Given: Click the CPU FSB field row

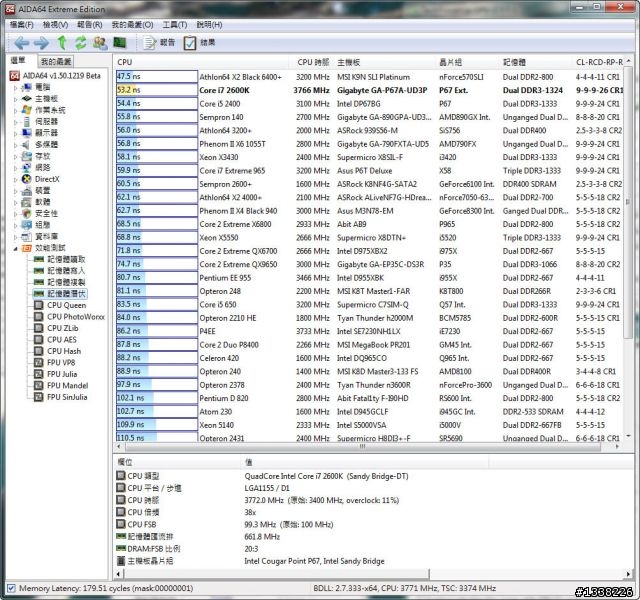Looking at the screenshot, I should [x=302, y=524].
